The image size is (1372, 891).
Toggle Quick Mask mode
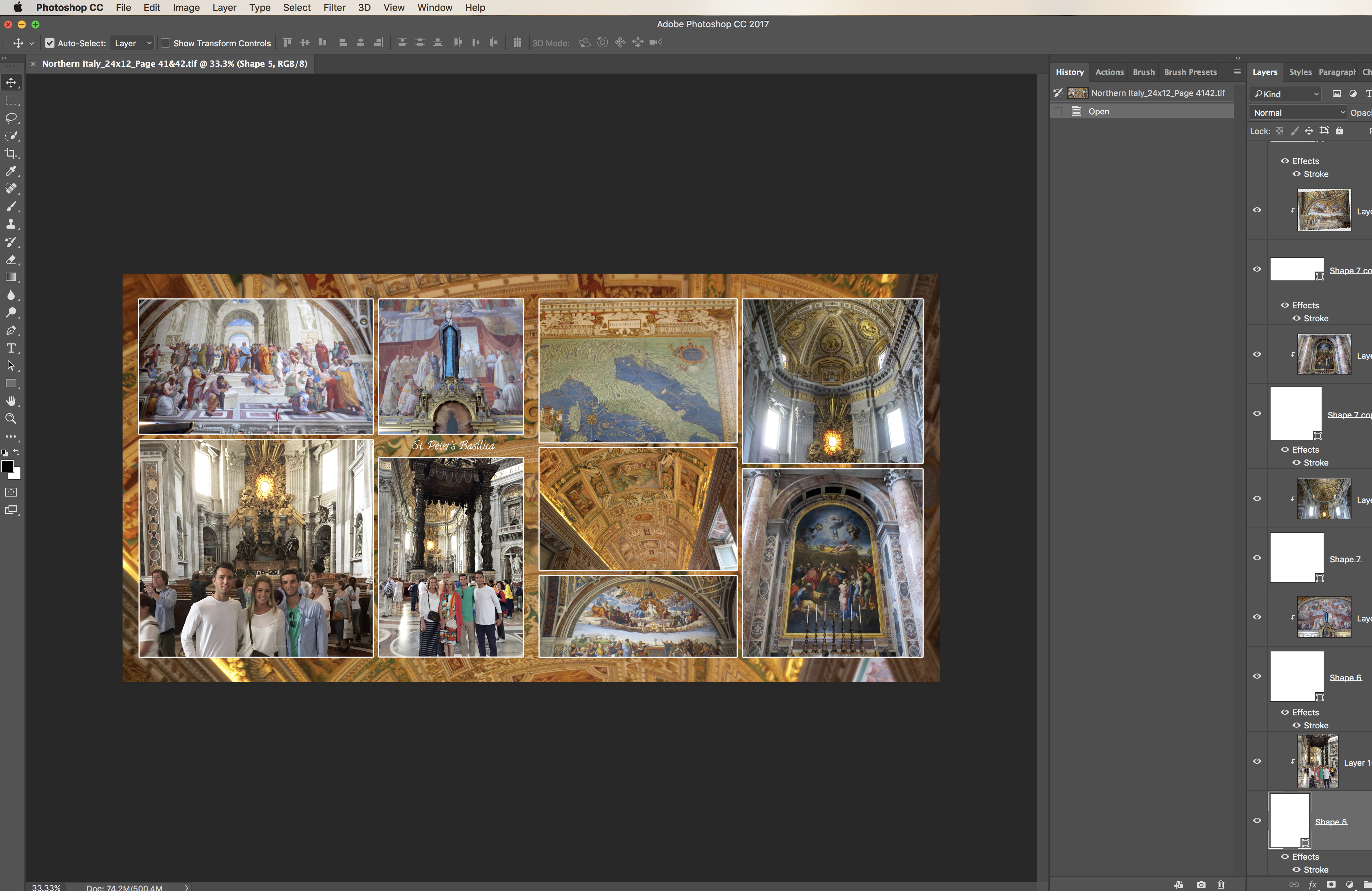pos(11,492)
